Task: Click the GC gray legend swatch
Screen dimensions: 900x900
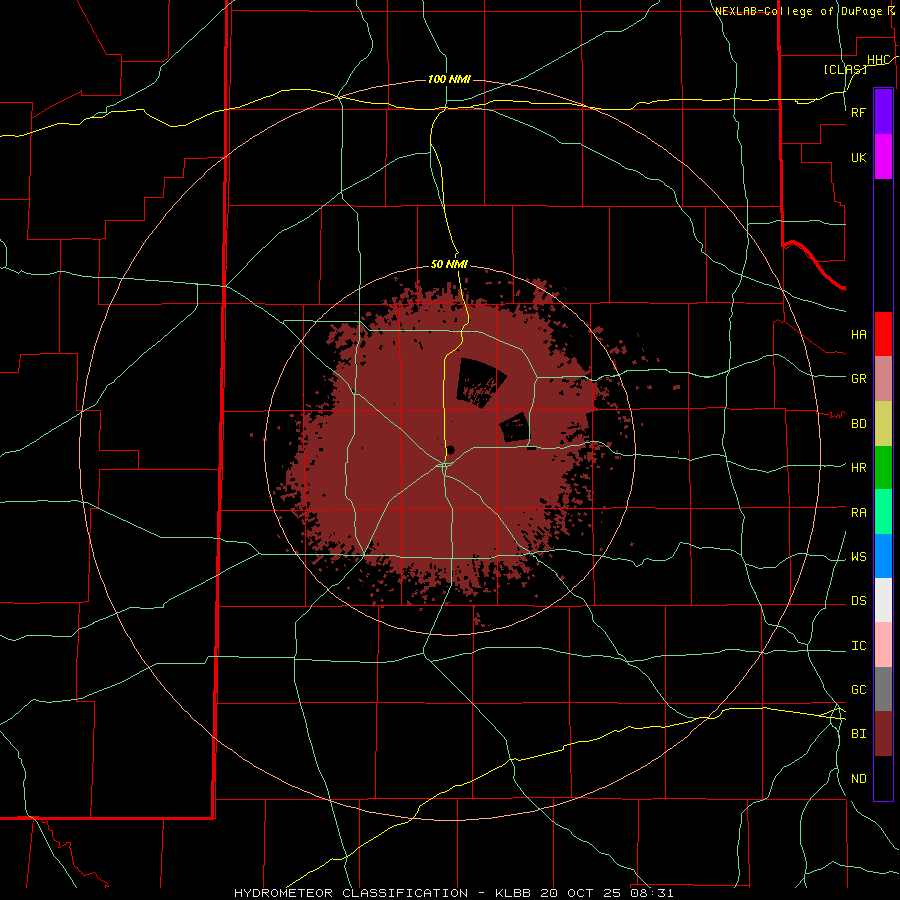Action: pos(883,689)
